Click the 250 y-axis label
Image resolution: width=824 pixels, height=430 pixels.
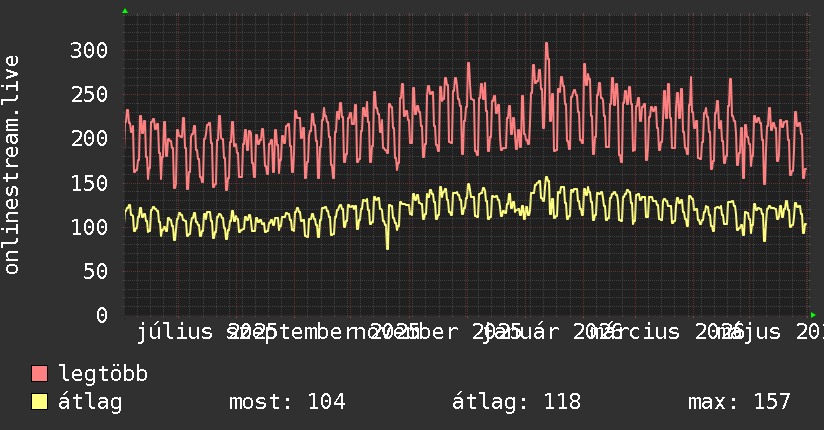click(89, 95)
